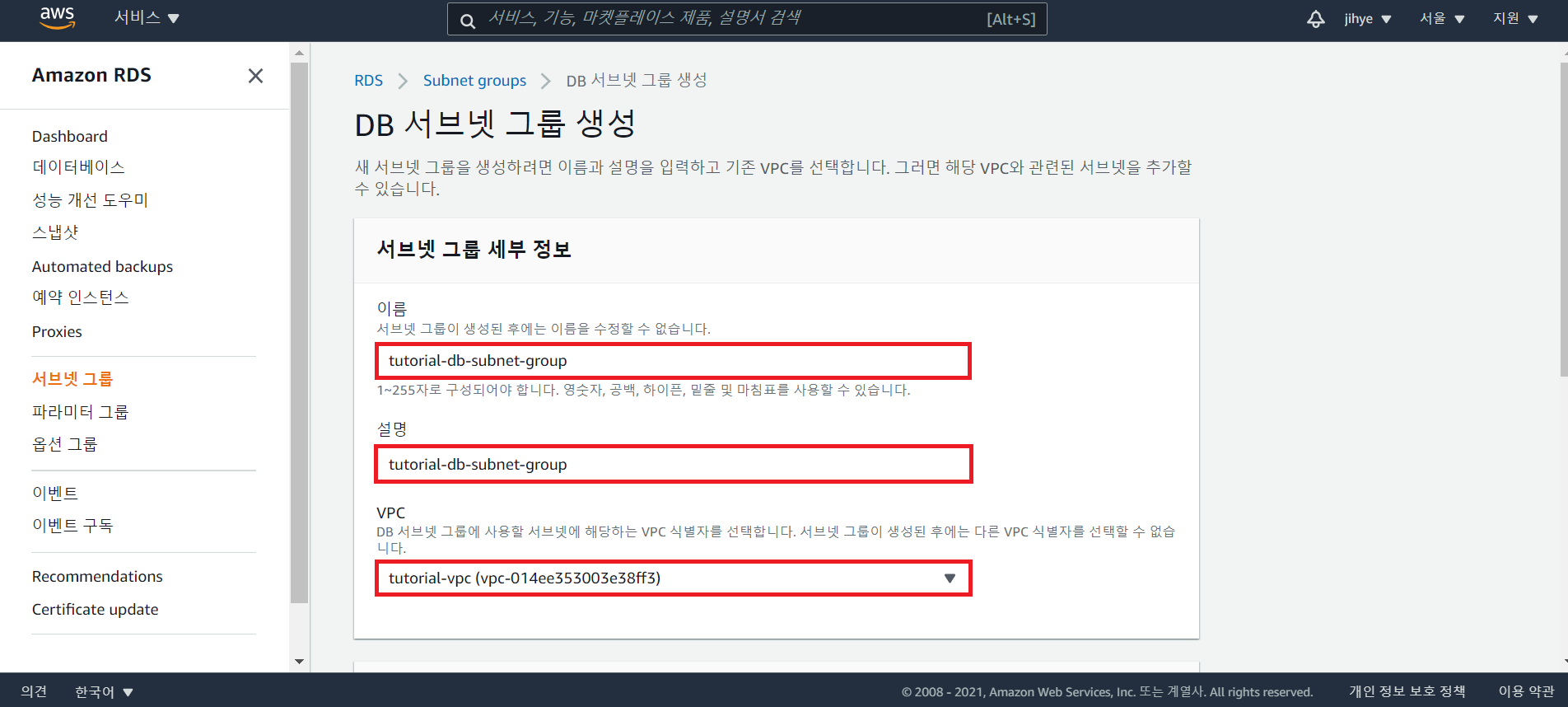
Task: Close the Amazon RDS sidebar
Action: pos(255,76)
